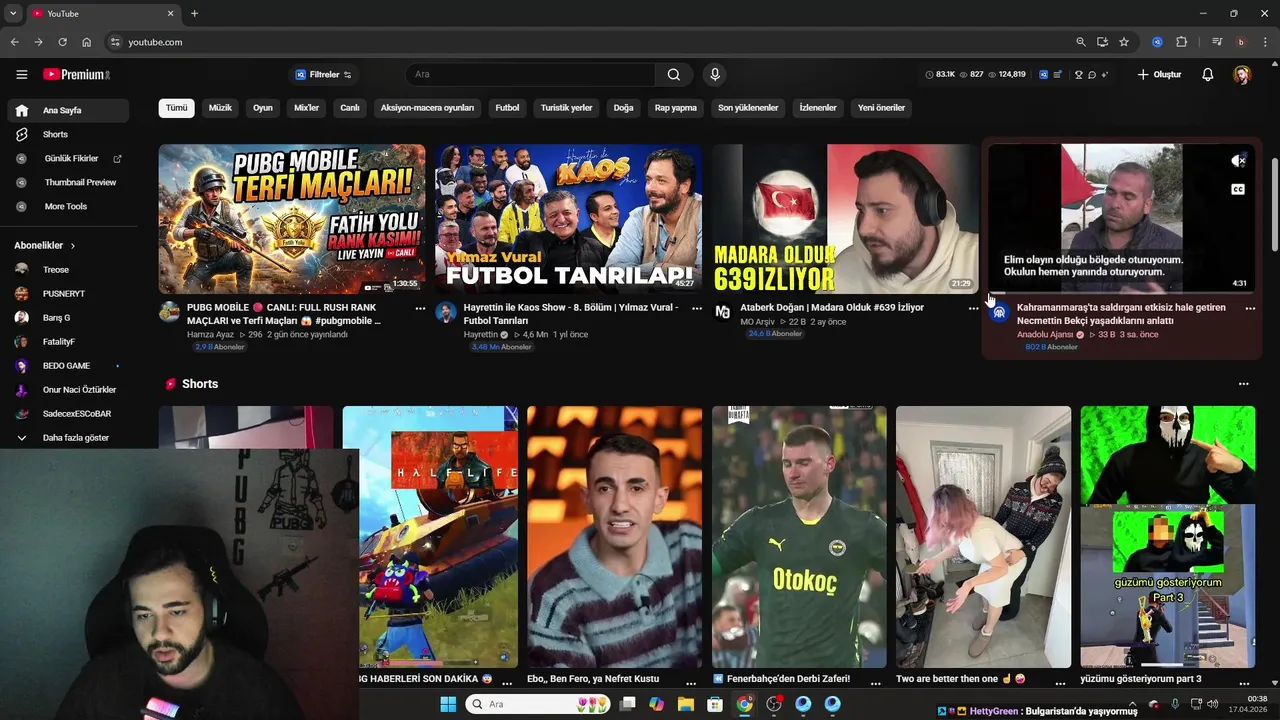Open options for the Ataberk Doğan video

[973, 309]
